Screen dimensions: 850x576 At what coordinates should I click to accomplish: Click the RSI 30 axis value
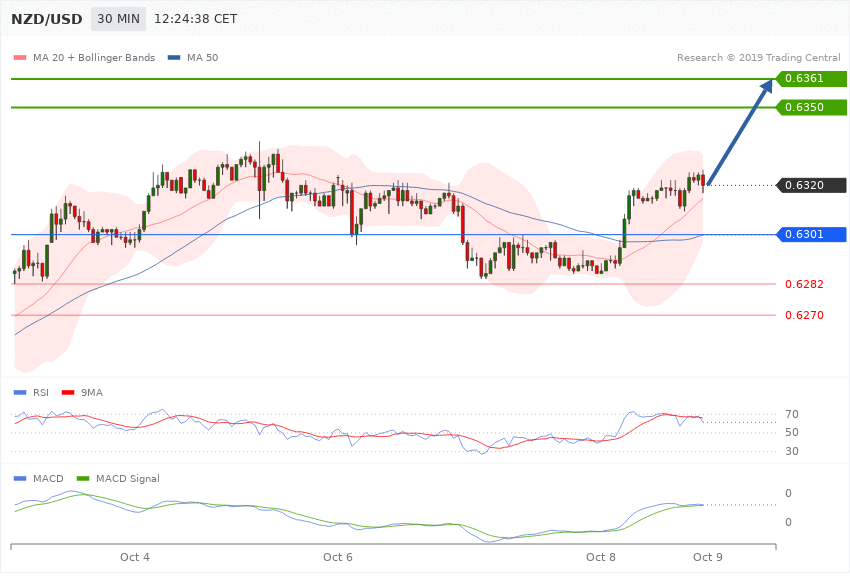(791, 451)
